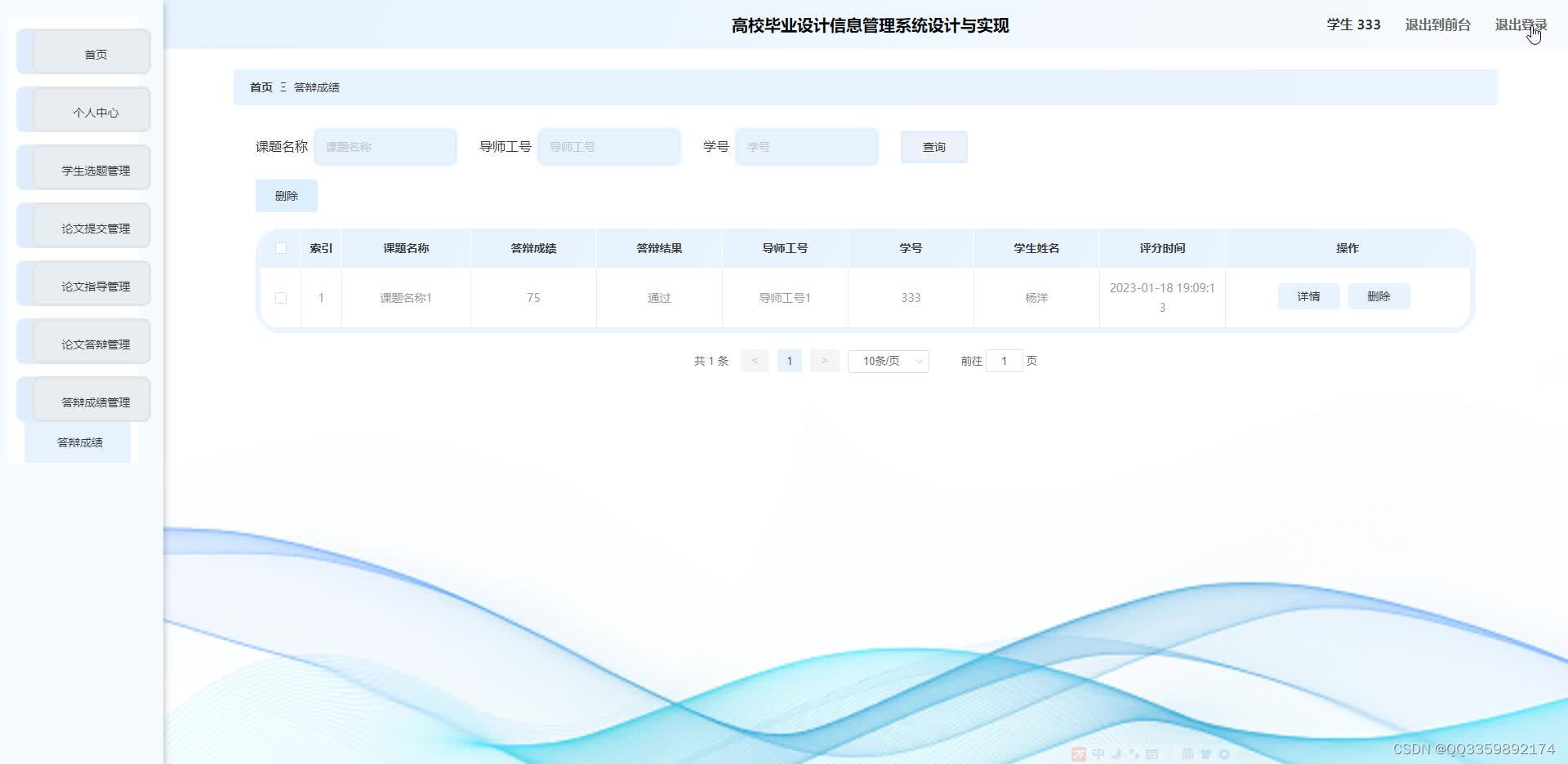The width and height of the screenshot is (1568, 764).
Task: Focus the 导师工号 search field
Action: (x=609, y=147)
